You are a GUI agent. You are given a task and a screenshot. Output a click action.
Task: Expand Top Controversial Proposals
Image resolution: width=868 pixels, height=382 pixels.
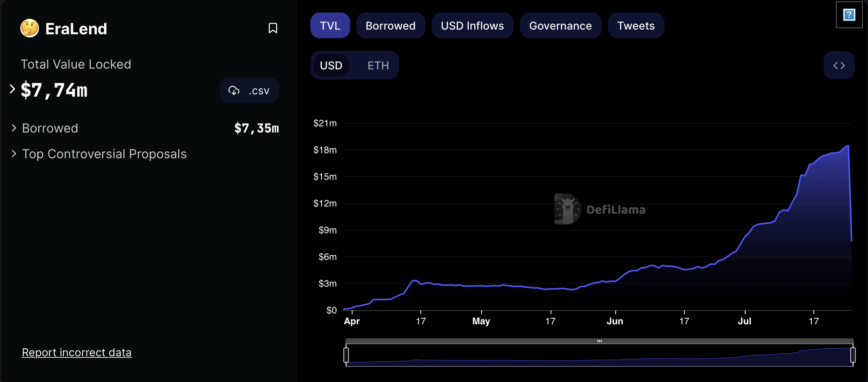pos(14,153)
